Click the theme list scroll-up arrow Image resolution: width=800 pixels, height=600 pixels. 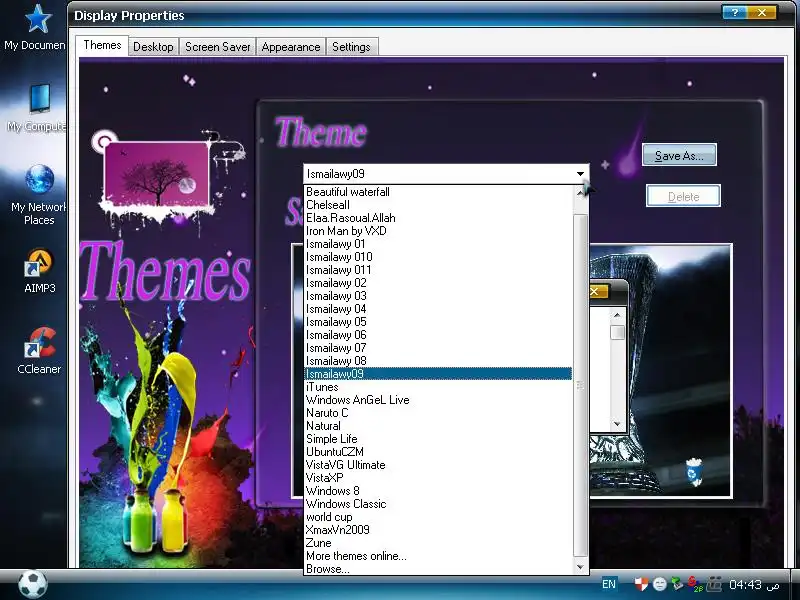coord(580,192)
